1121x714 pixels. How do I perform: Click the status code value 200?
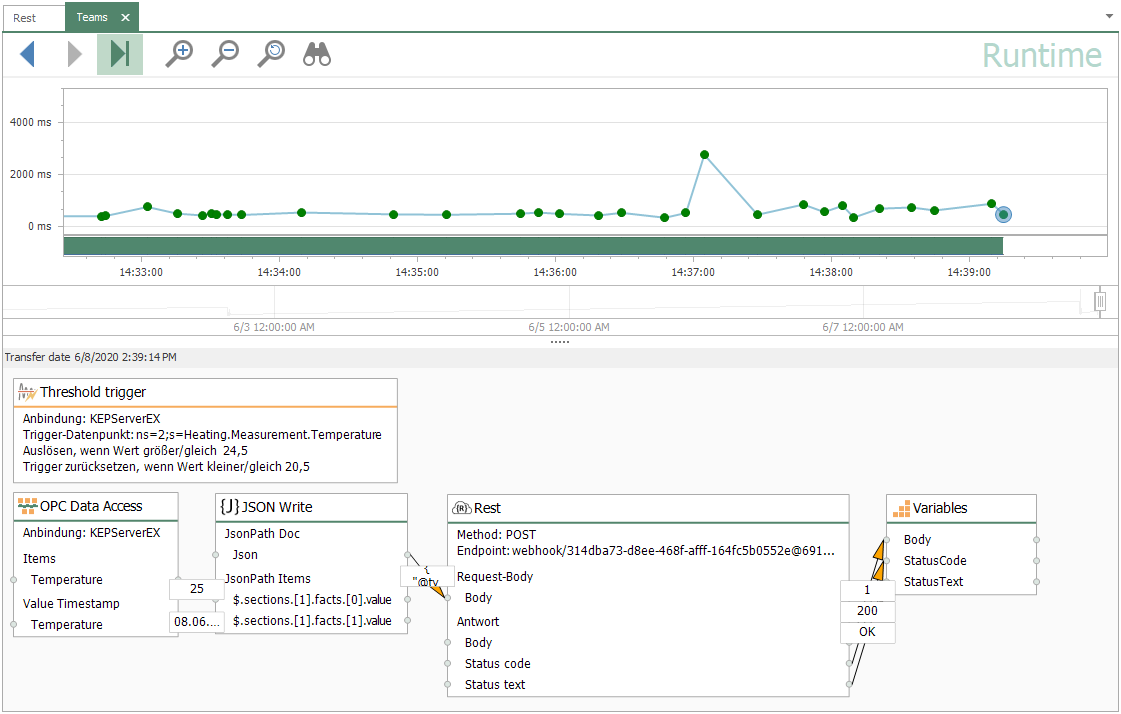867,611
